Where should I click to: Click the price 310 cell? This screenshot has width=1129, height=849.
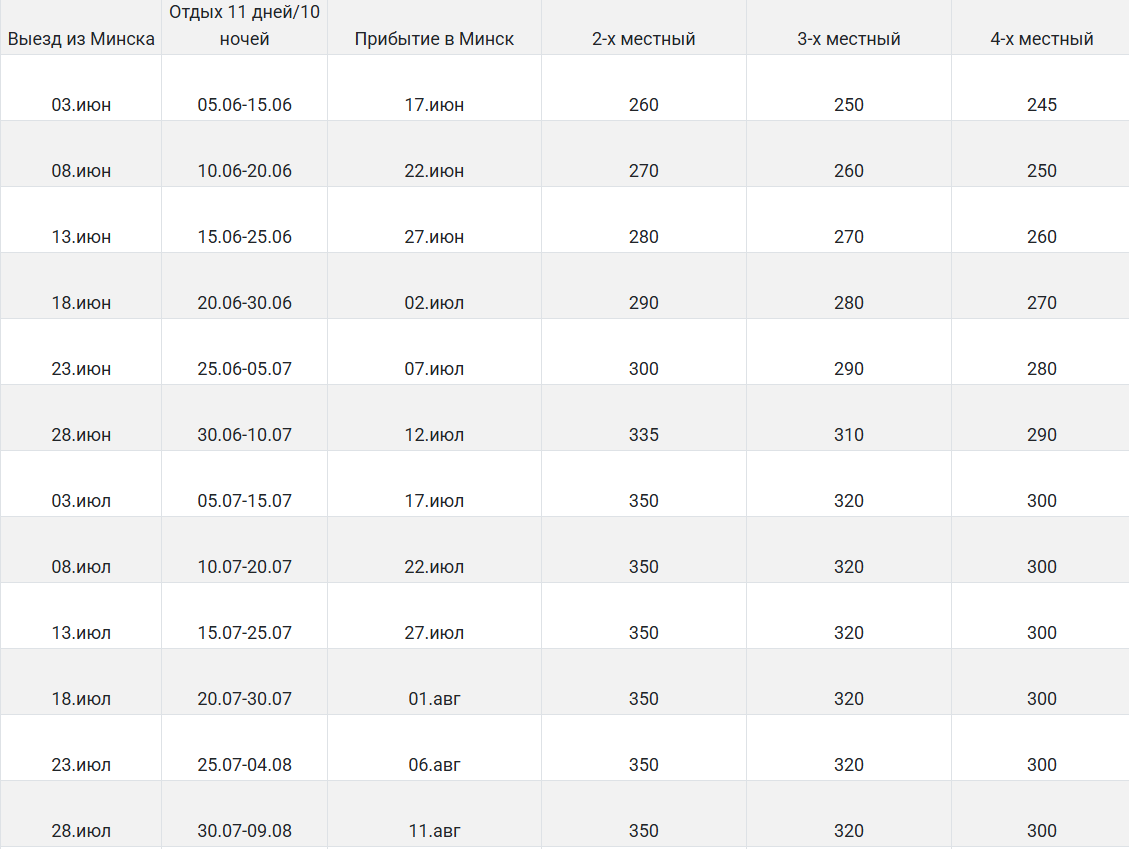(849, 435)
